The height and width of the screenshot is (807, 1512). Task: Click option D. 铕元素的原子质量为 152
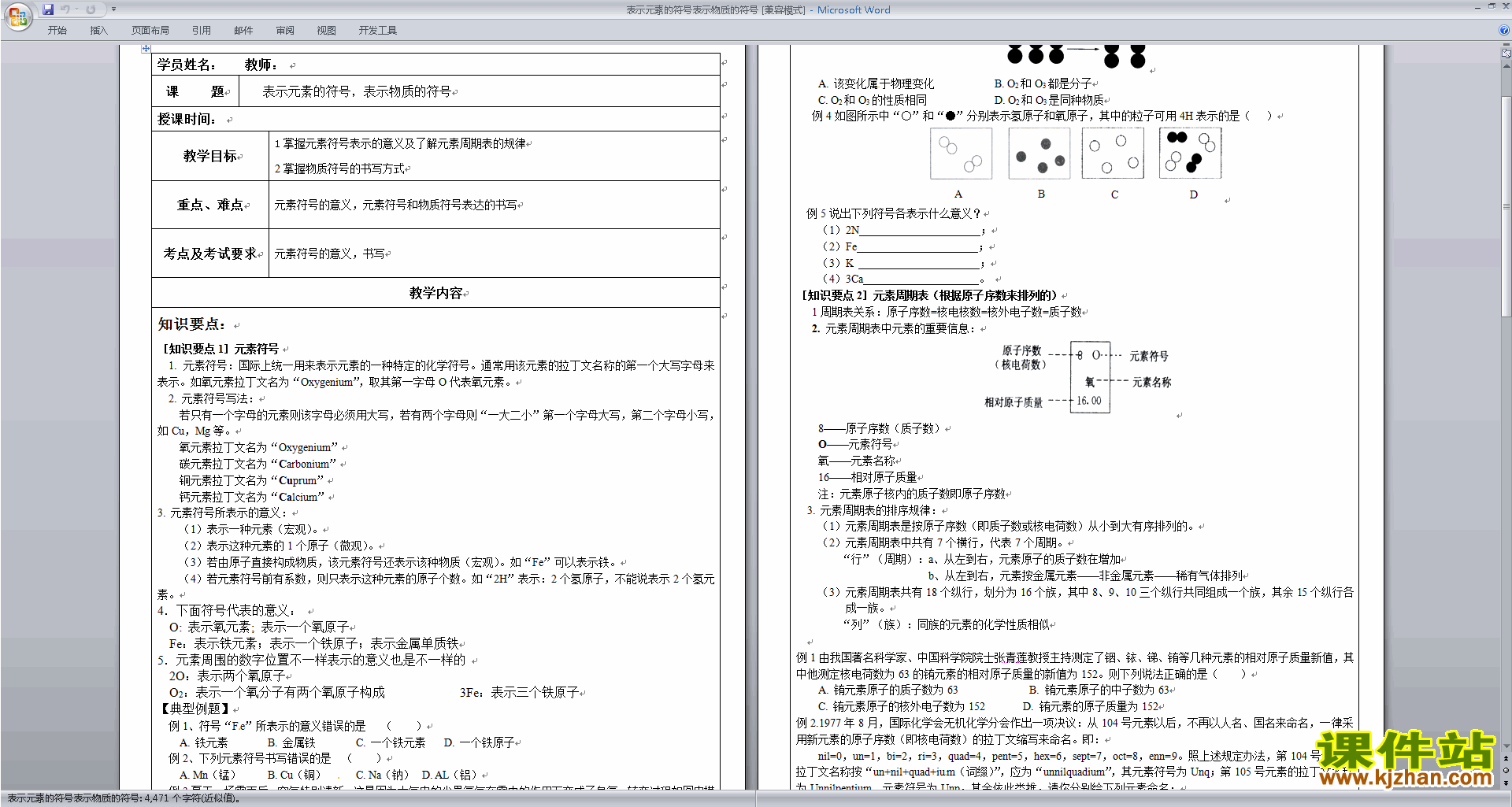[x=1091, y=706]
